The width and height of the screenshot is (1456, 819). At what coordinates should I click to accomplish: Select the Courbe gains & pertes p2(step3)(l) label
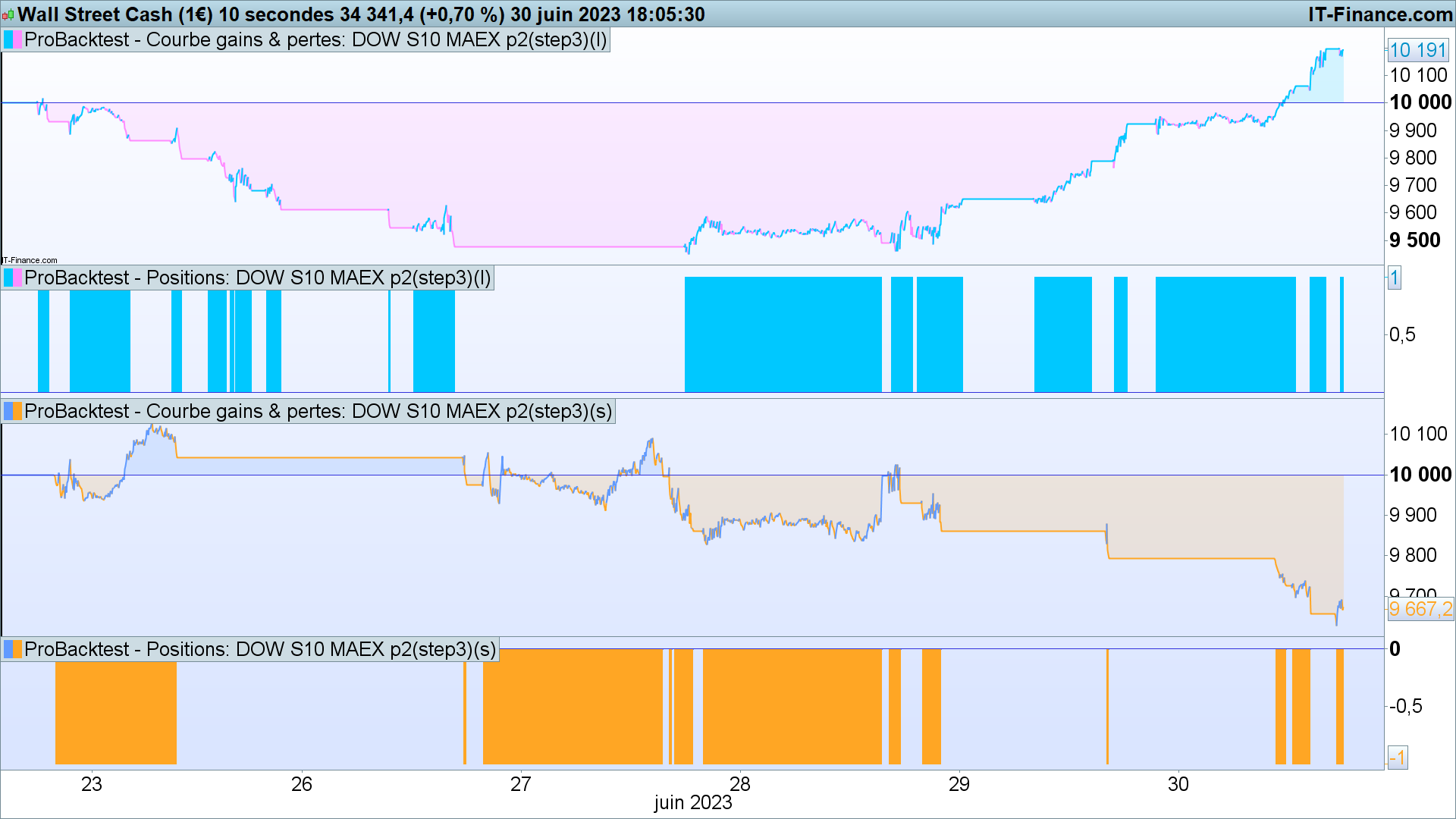(x=315, y=39)
